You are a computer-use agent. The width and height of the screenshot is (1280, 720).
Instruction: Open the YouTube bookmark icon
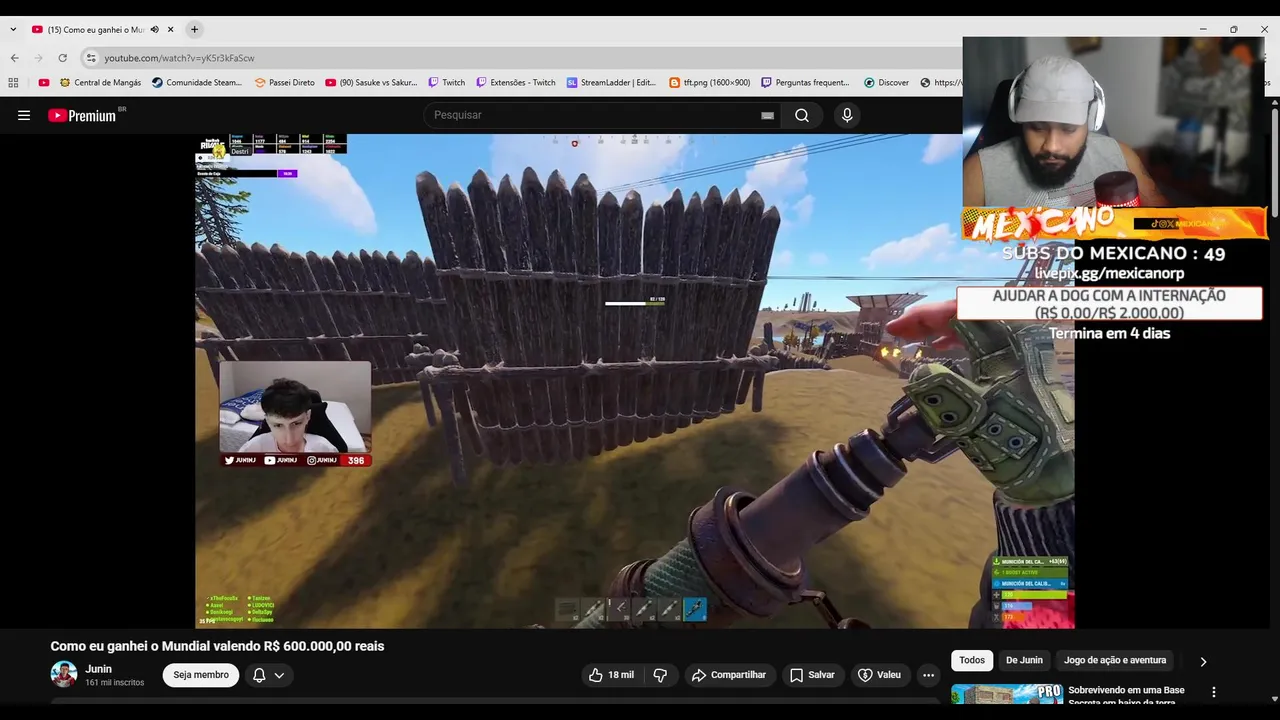click(x=44, y=83)
